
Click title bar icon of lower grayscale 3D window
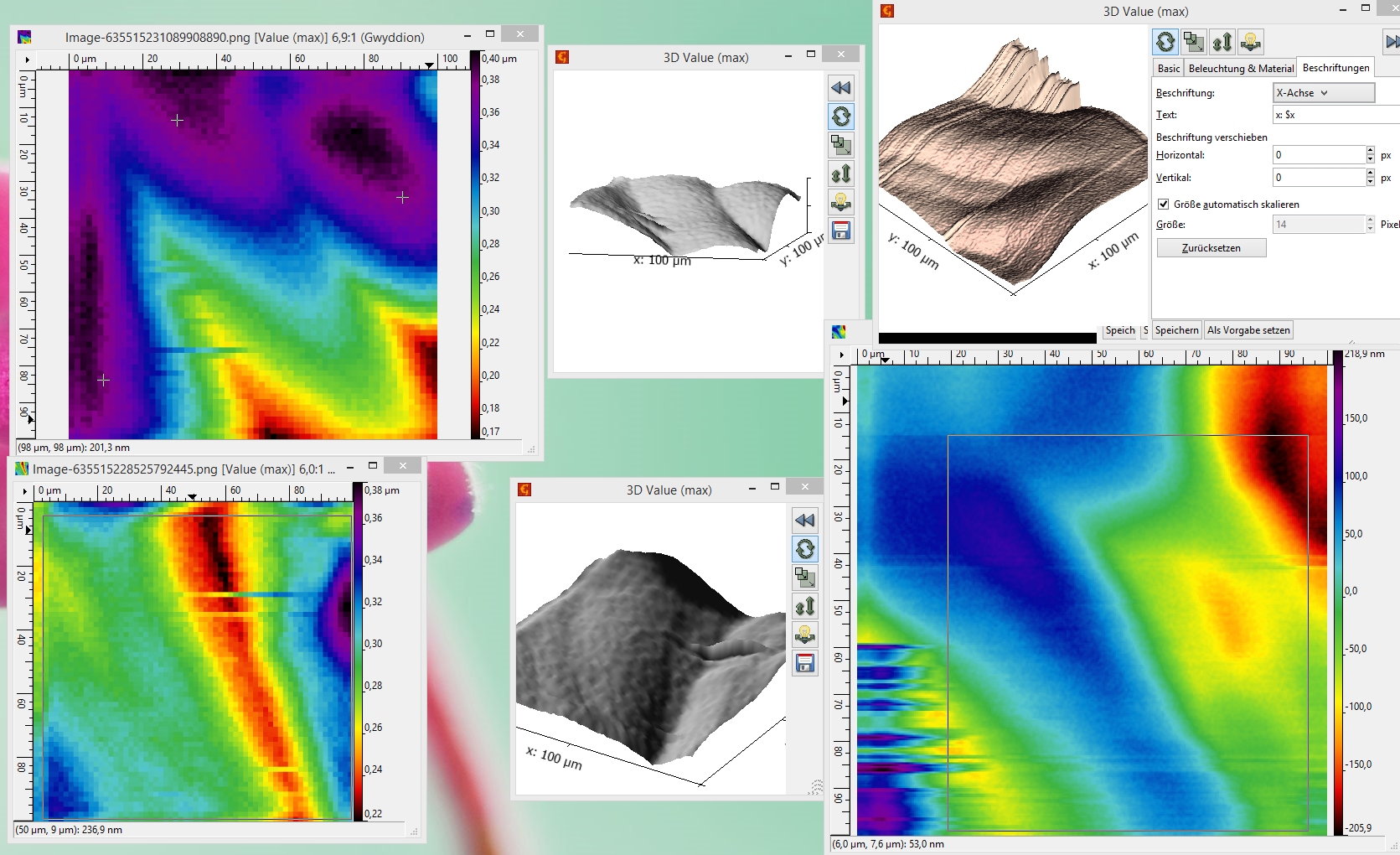click(x=524, y=490)
